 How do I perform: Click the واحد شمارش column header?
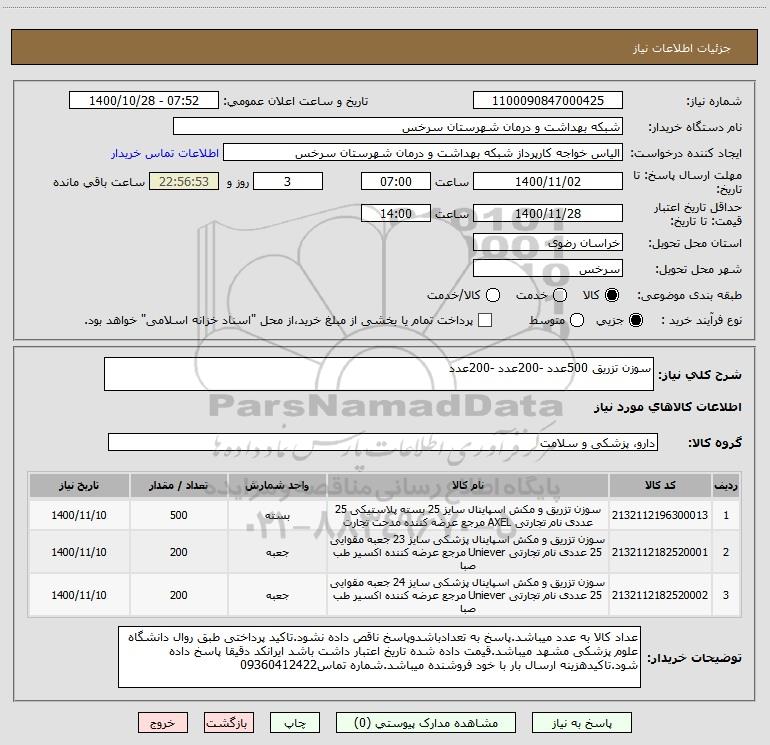click(x=277, y=485)
